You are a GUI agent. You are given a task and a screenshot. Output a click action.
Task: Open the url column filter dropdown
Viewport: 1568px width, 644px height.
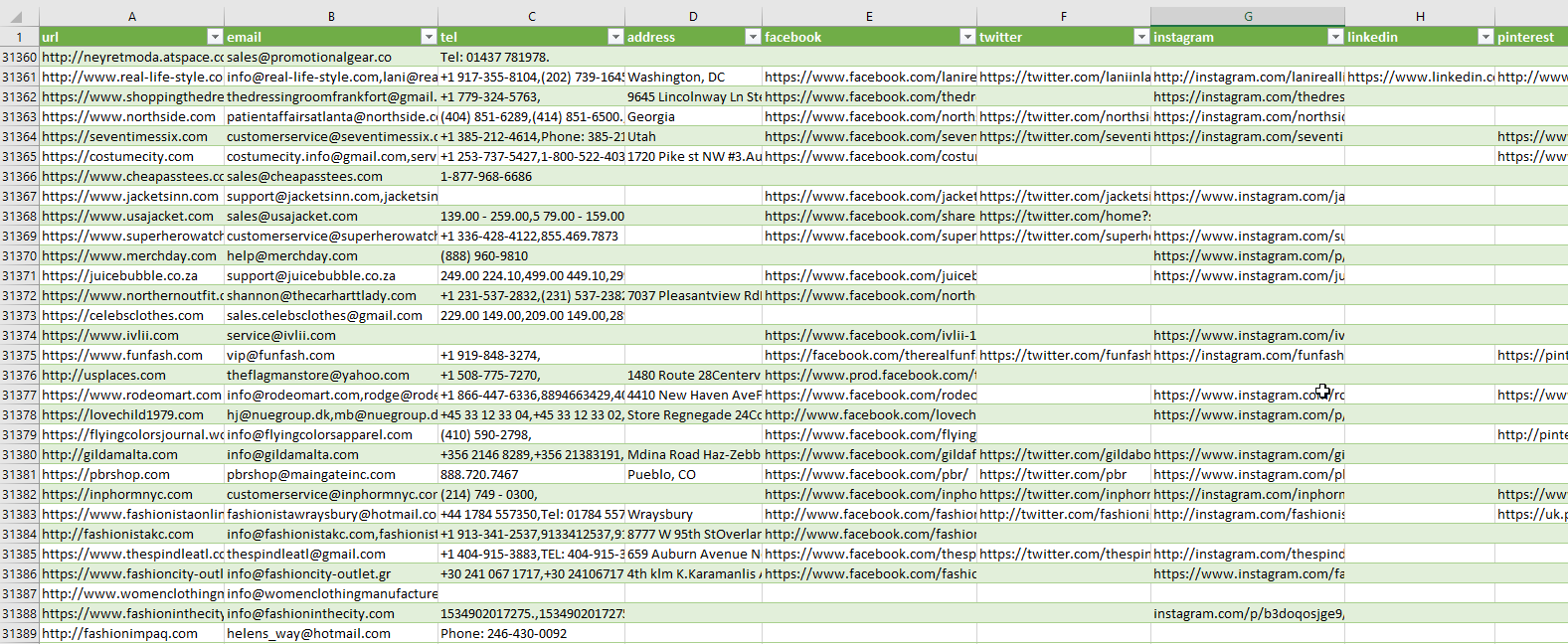coord(215,37)
